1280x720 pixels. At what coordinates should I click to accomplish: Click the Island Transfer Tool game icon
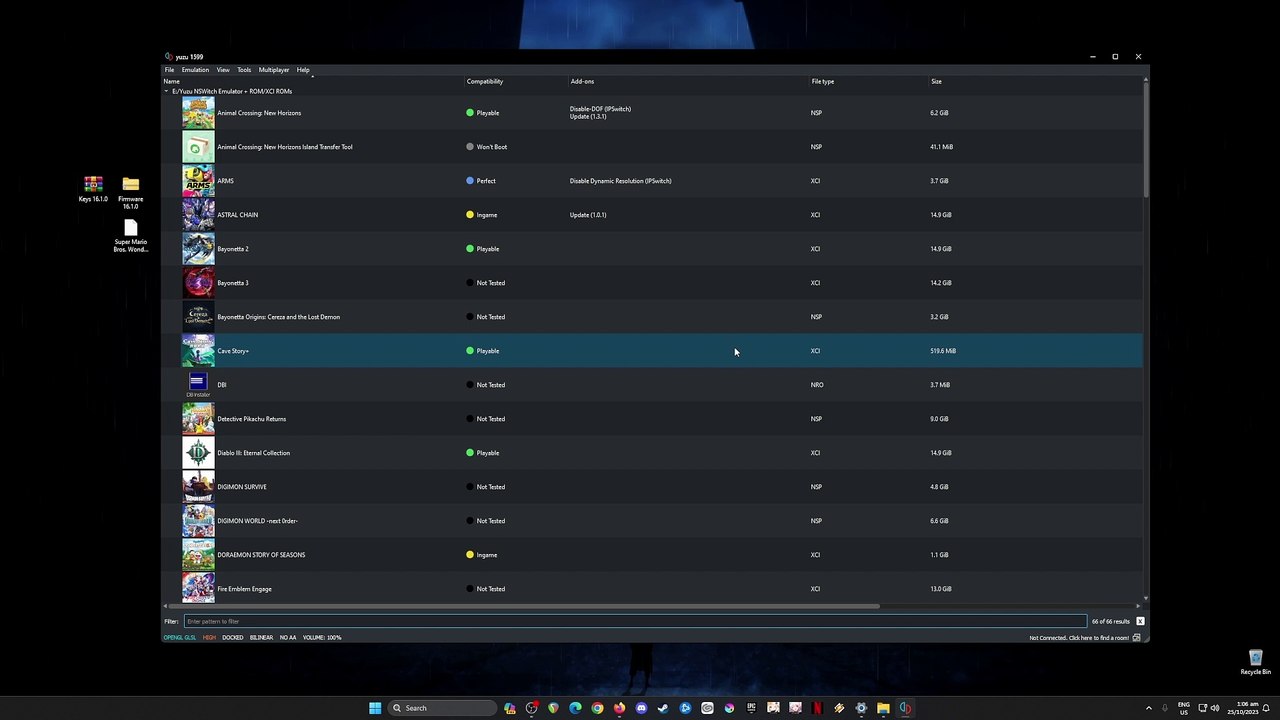[198, 147]
